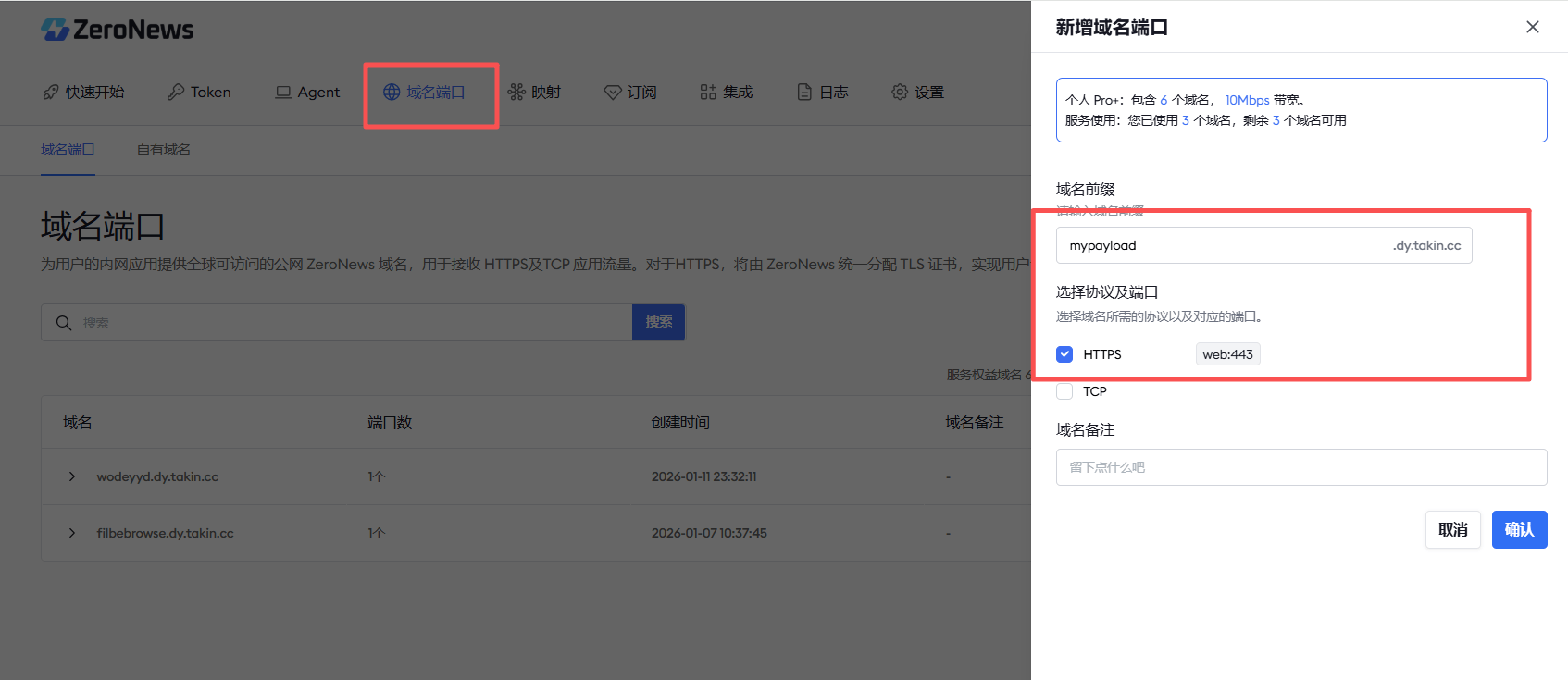The image size is (1568, 680).
Task: Click the 确认 button
Action: pos(1519,530)
